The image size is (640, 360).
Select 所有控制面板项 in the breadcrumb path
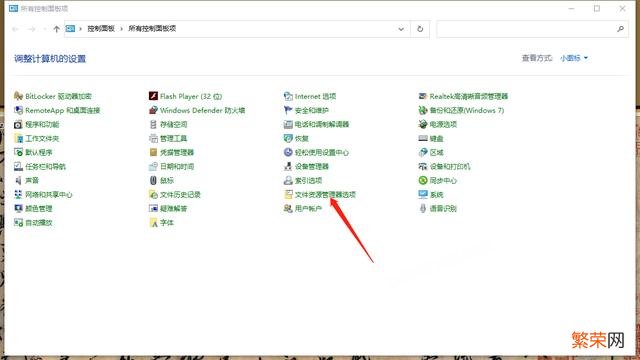pyautogui.click(x=152, y=29)
